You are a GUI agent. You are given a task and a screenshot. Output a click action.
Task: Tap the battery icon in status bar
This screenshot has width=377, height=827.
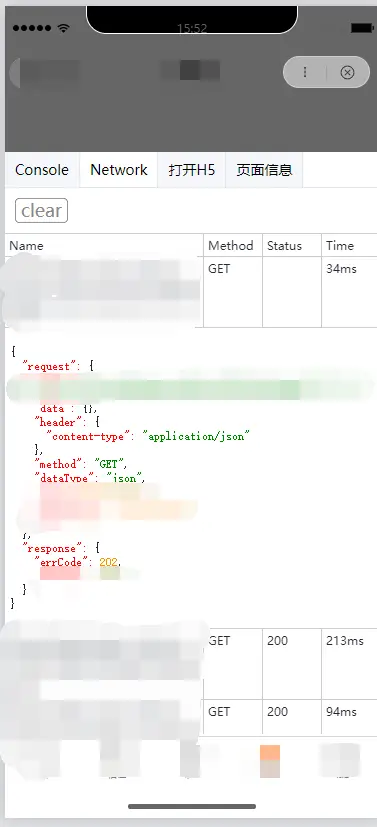click(x=362, y=27)
